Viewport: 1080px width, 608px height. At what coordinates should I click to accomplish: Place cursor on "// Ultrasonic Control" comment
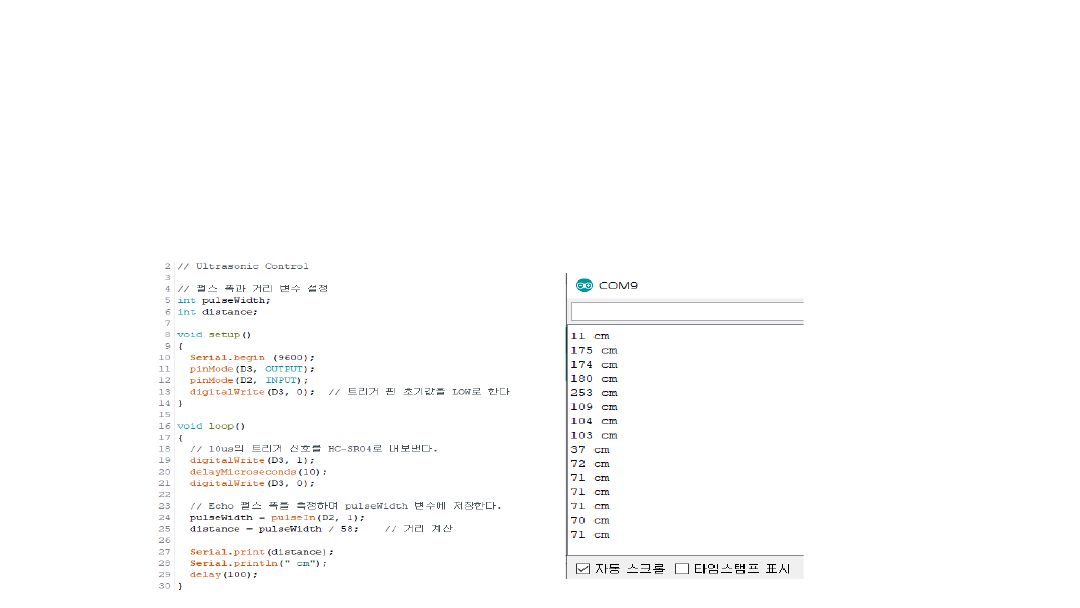pyautogui.click(x=243, y=266)
